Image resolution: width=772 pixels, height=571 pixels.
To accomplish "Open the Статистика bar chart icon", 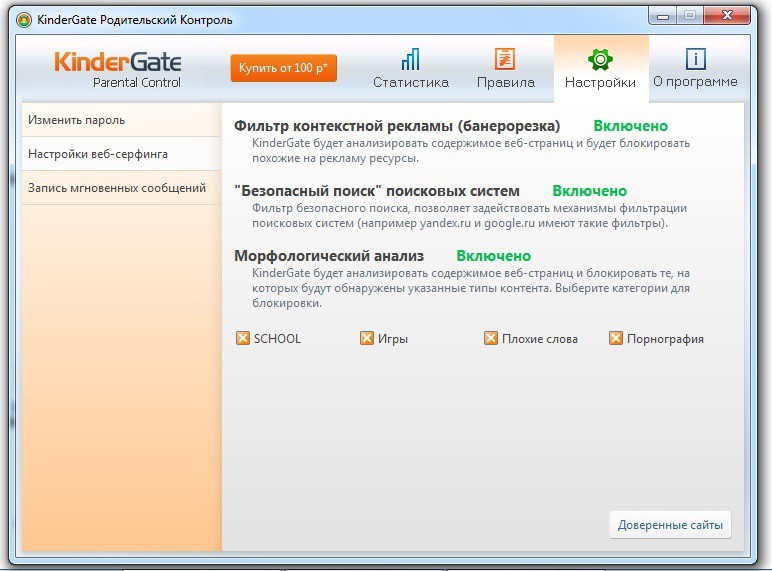I will pyautogui.click(x=410, y=58).
